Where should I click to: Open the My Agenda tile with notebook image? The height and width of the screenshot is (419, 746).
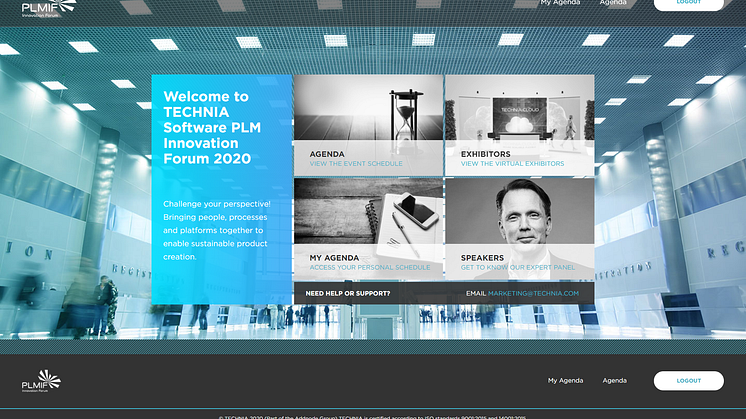[x=368, y=229]
